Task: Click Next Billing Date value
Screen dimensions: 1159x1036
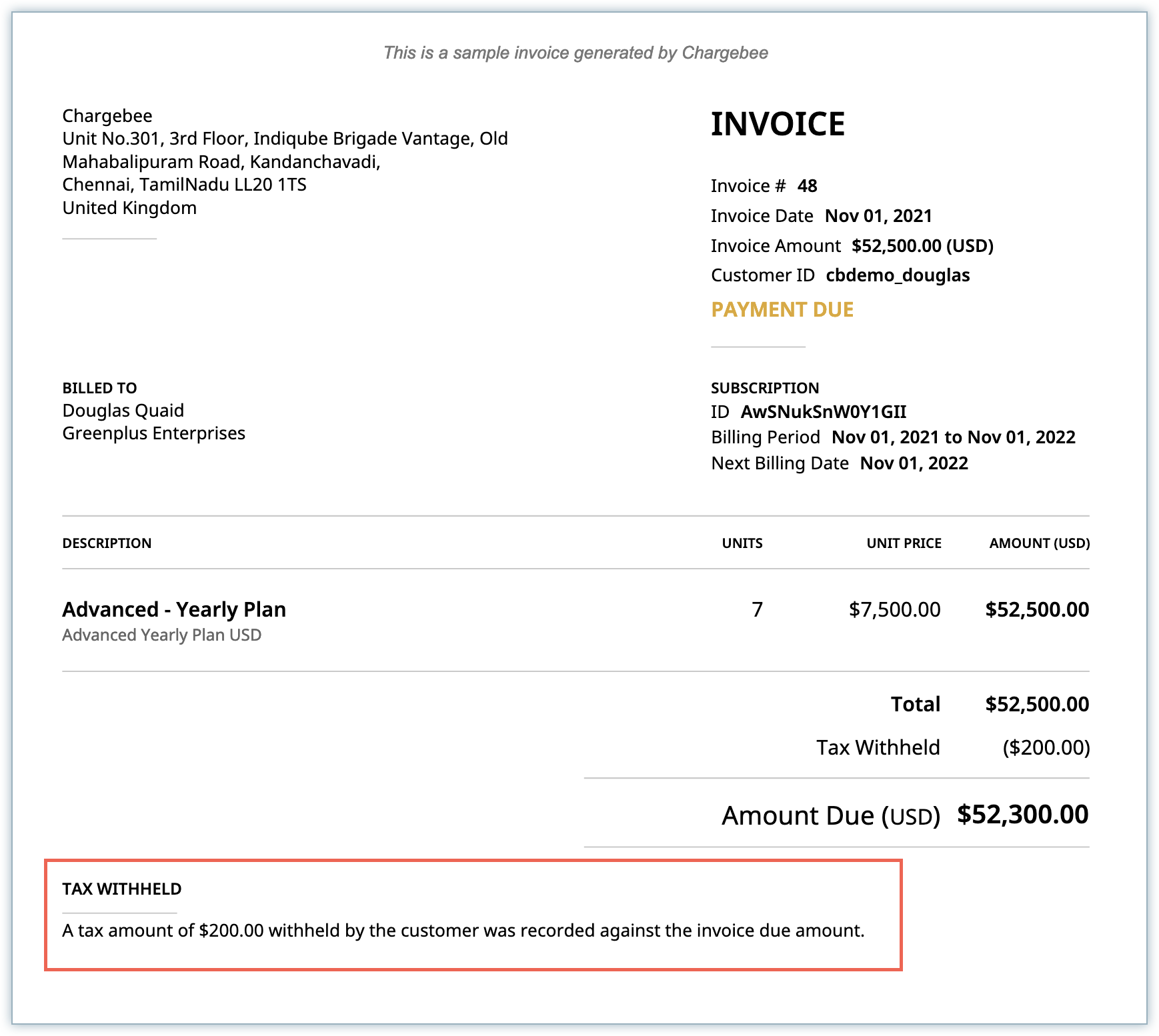Action: pos(914,463)
